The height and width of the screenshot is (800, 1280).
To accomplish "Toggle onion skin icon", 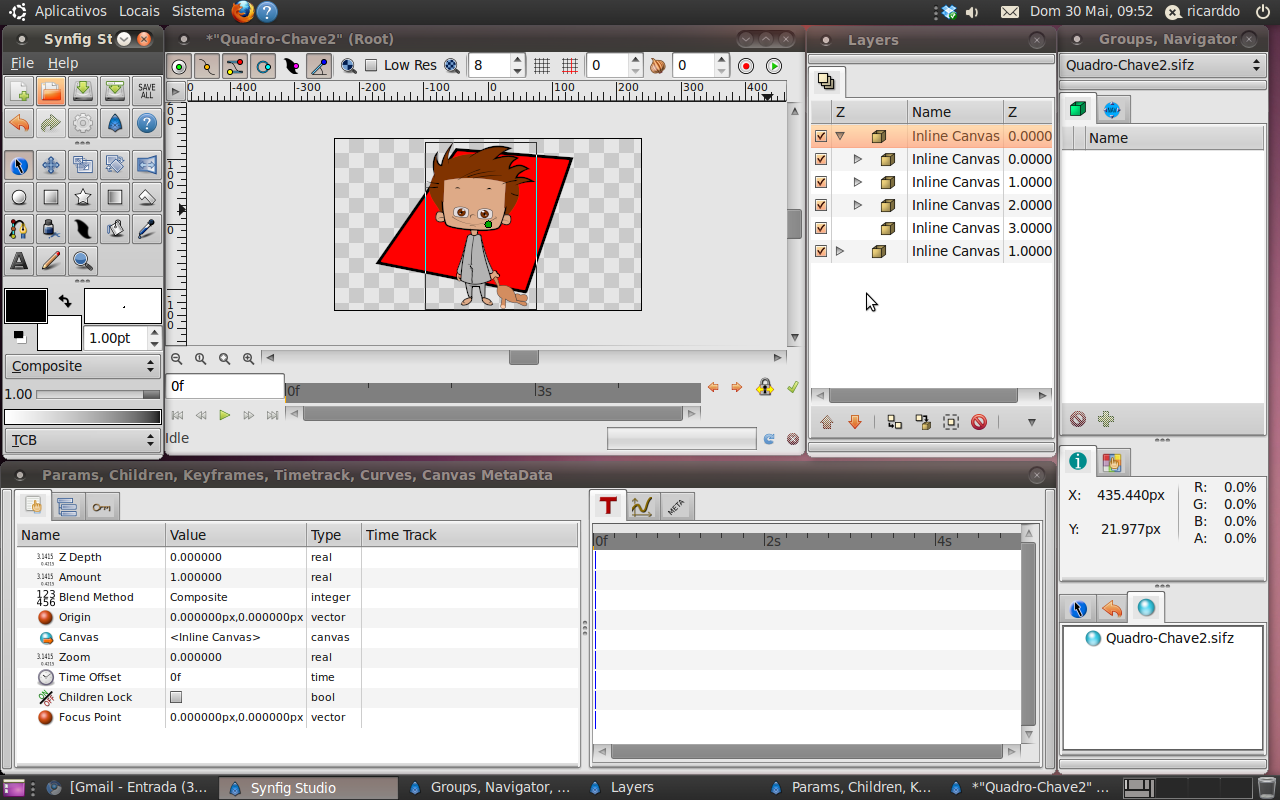I will click(657, 66).
